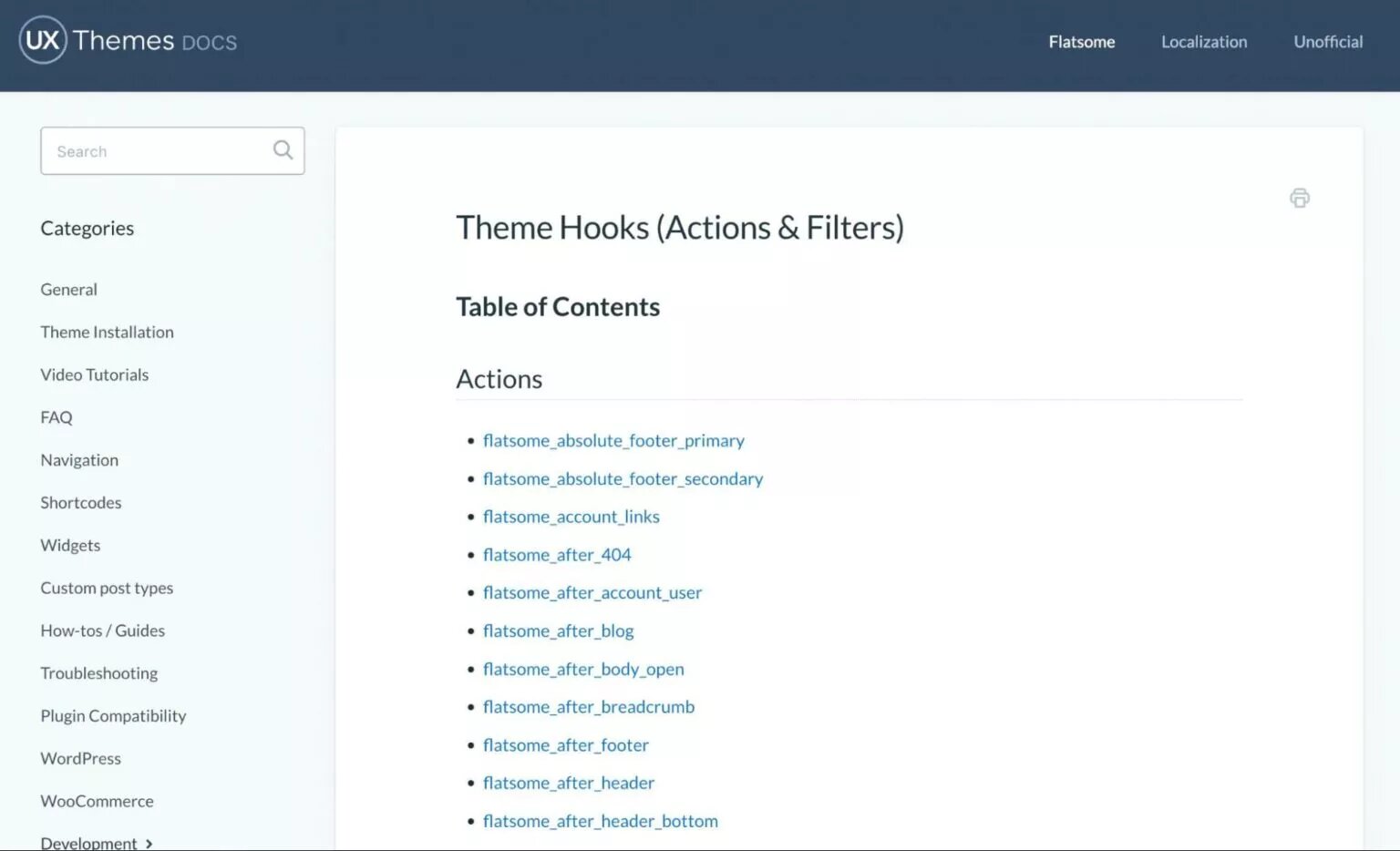Click the flatsome_account_links hook
This screenshot has width=1400, height=851.
571,516
